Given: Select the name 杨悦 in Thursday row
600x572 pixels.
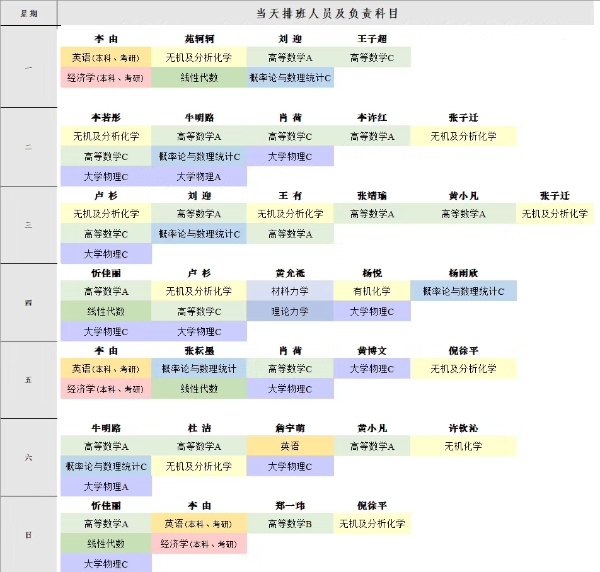Looking at the screenshot, I should click(372, 272).
